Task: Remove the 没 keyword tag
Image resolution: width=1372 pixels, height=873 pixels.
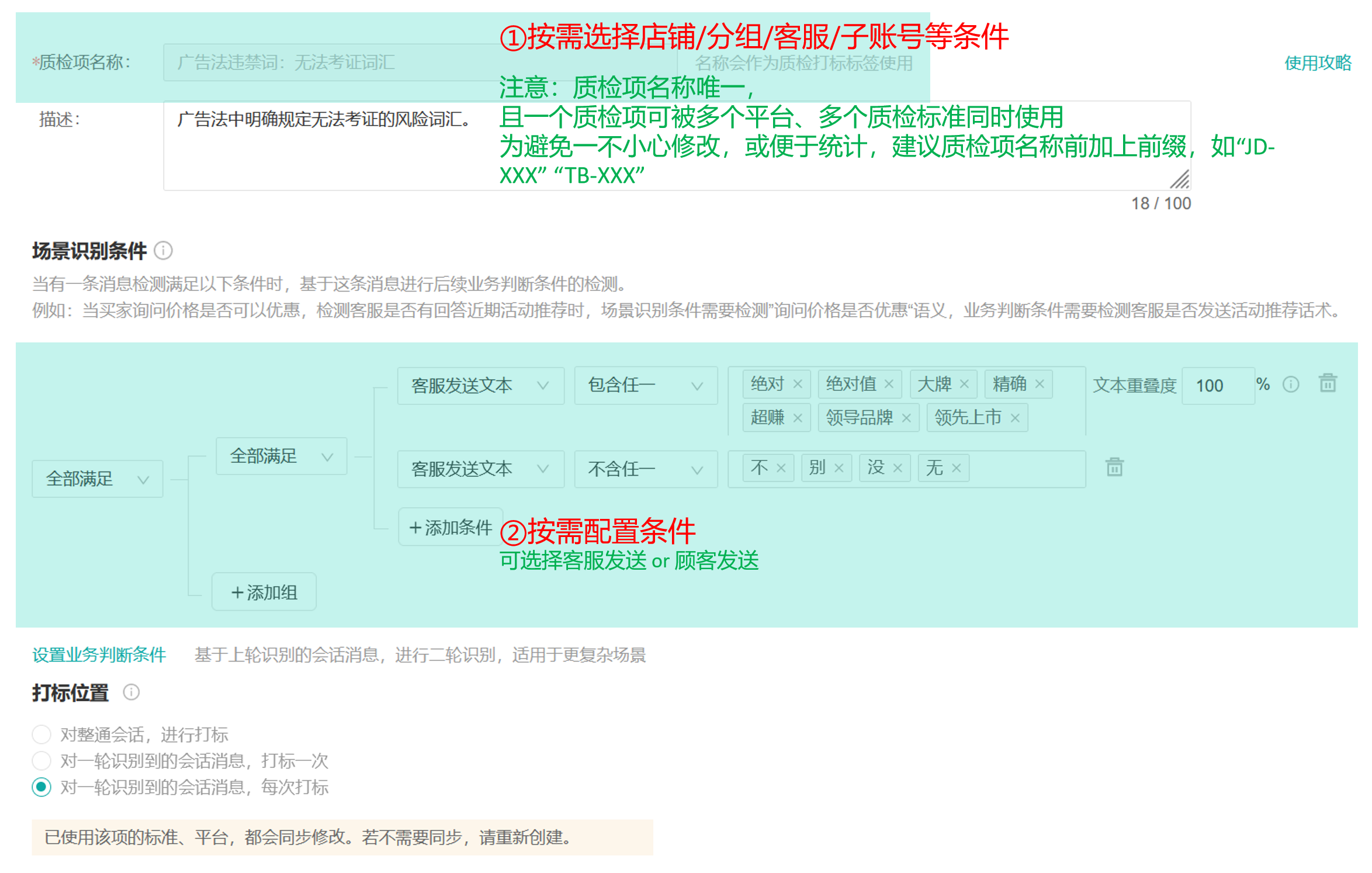Action: pos(898,468)
